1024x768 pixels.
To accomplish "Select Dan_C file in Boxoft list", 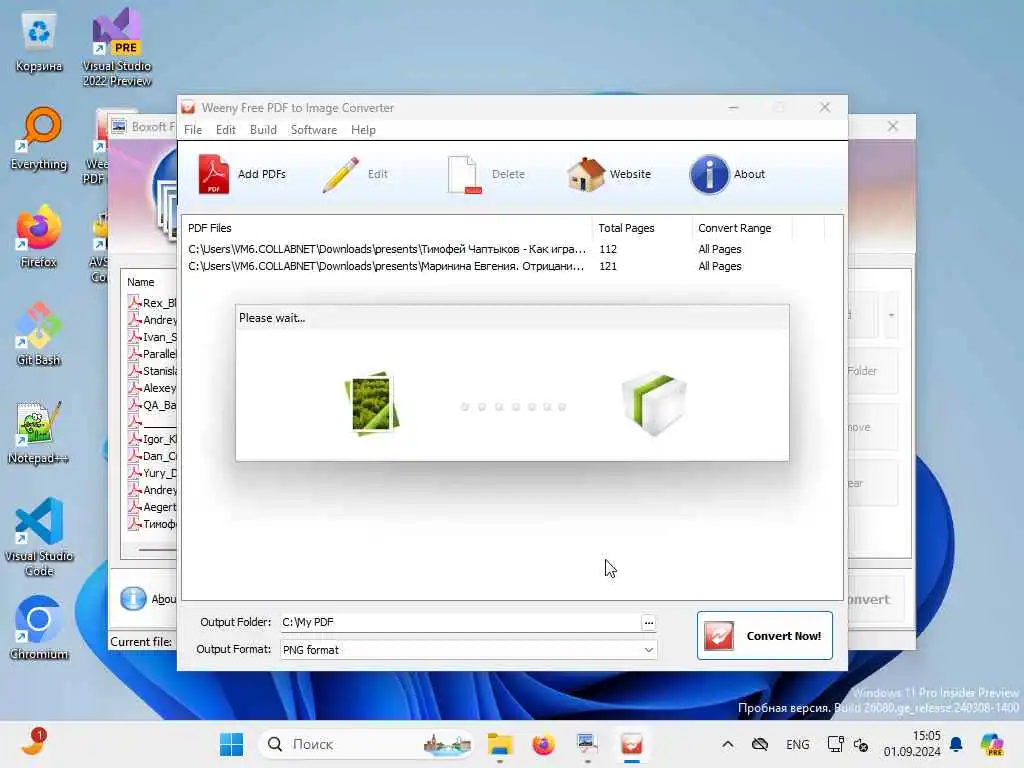I will [x=152, y=456].
